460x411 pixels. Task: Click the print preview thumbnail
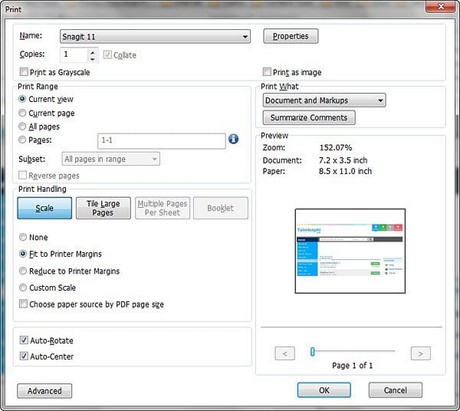click(350, 251)
